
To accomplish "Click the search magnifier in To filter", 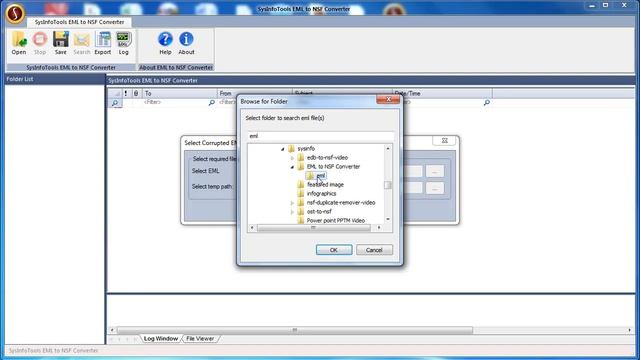I will pyautogui.click(x=211, y=102).
